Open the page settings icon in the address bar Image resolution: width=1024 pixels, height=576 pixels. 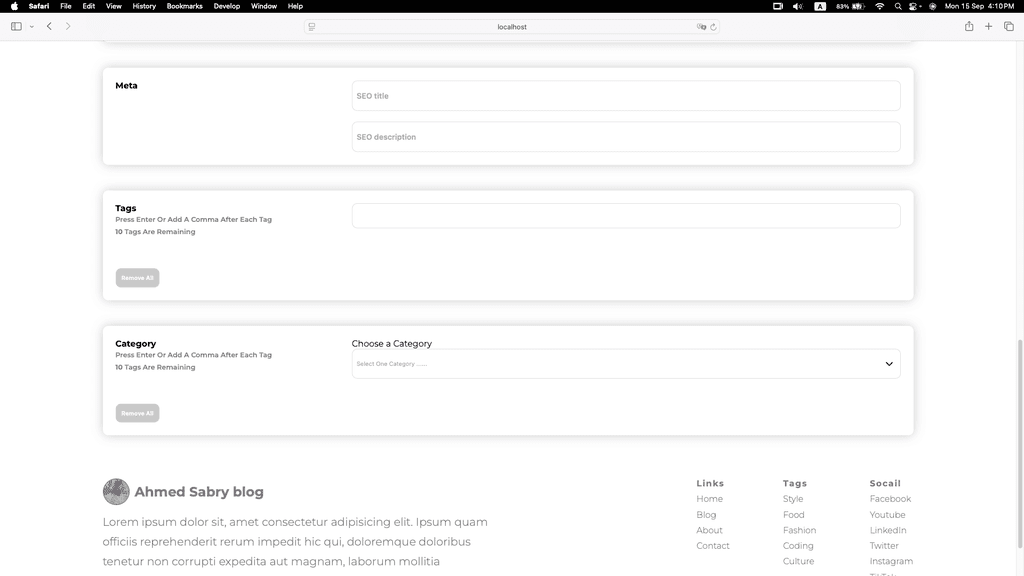point(312,27)
